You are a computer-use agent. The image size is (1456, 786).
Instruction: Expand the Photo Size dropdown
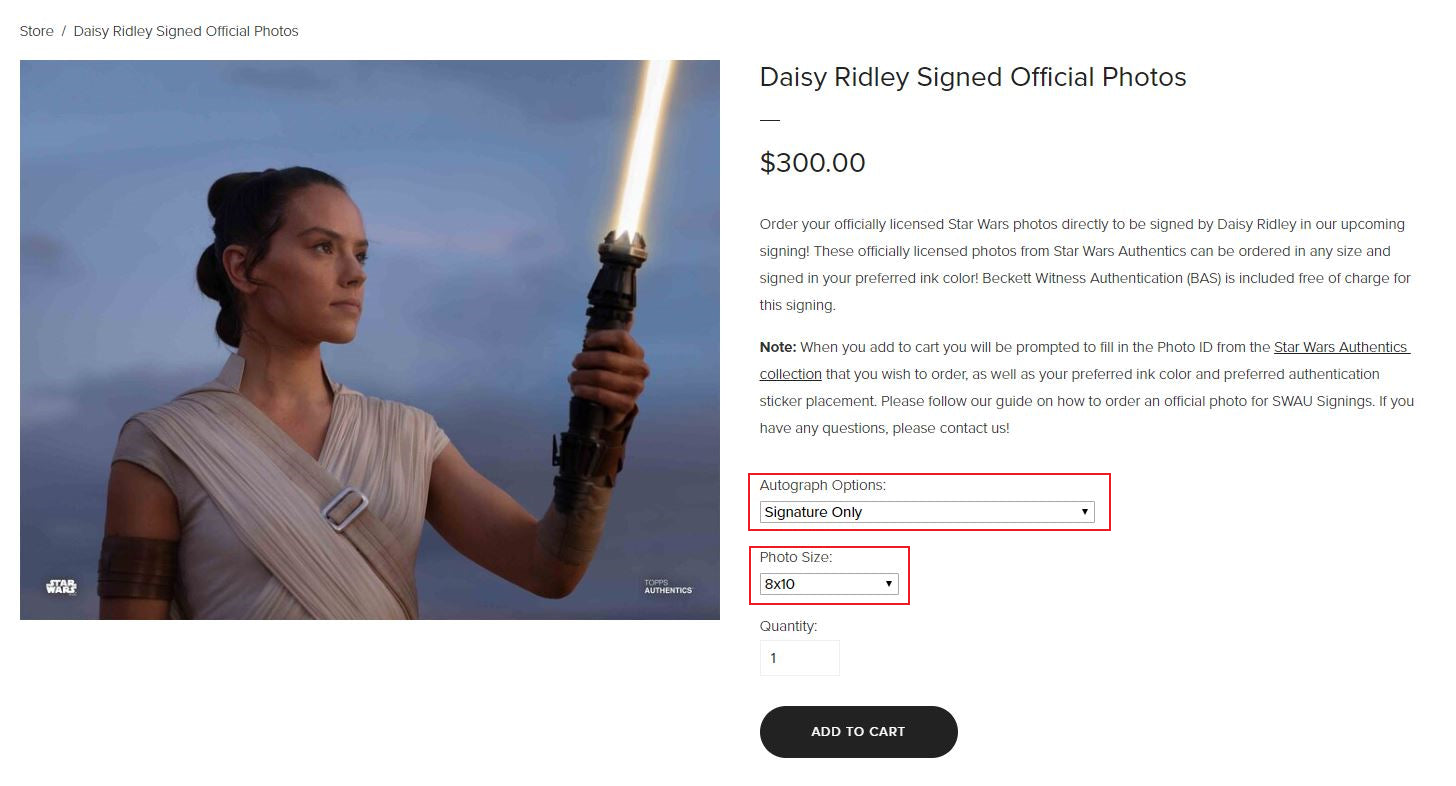(828, 584)
